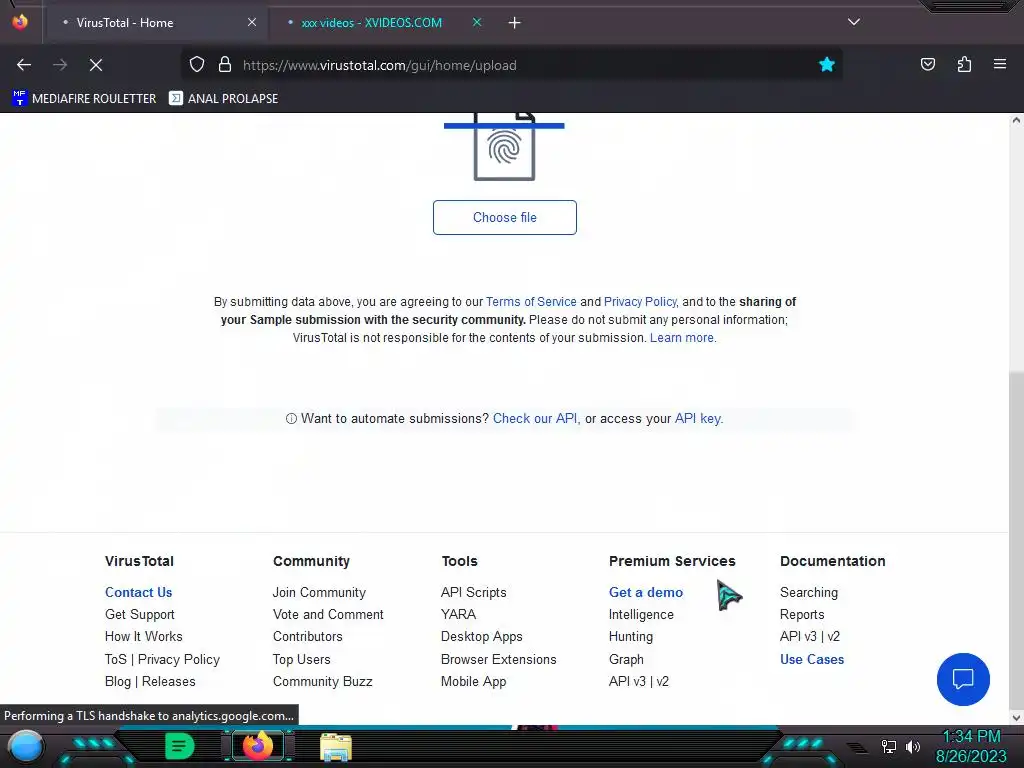Open Hunting under Premium Services
Screen dimensions: 1024x768
coord(631,636)
